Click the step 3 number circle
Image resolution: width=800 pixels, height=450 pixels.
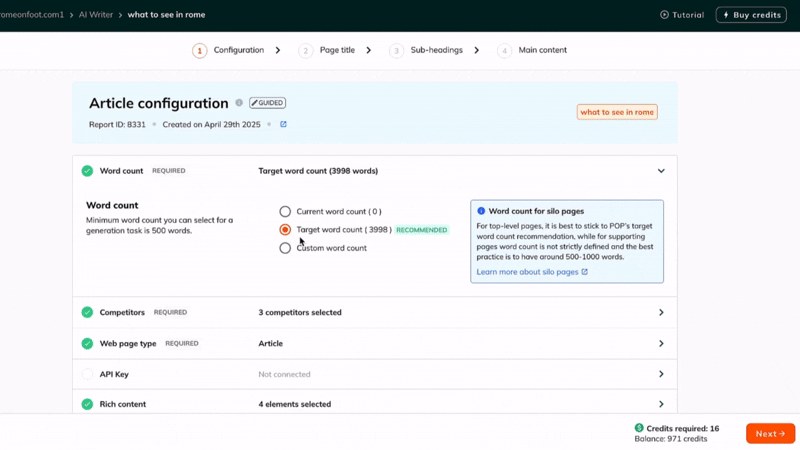point(396,51)
